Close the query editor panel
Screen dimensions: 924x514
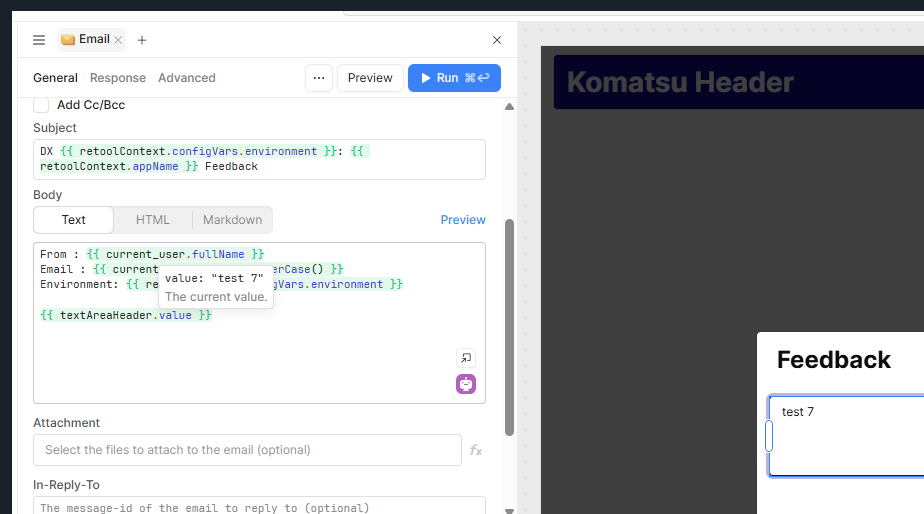point(497,40)
